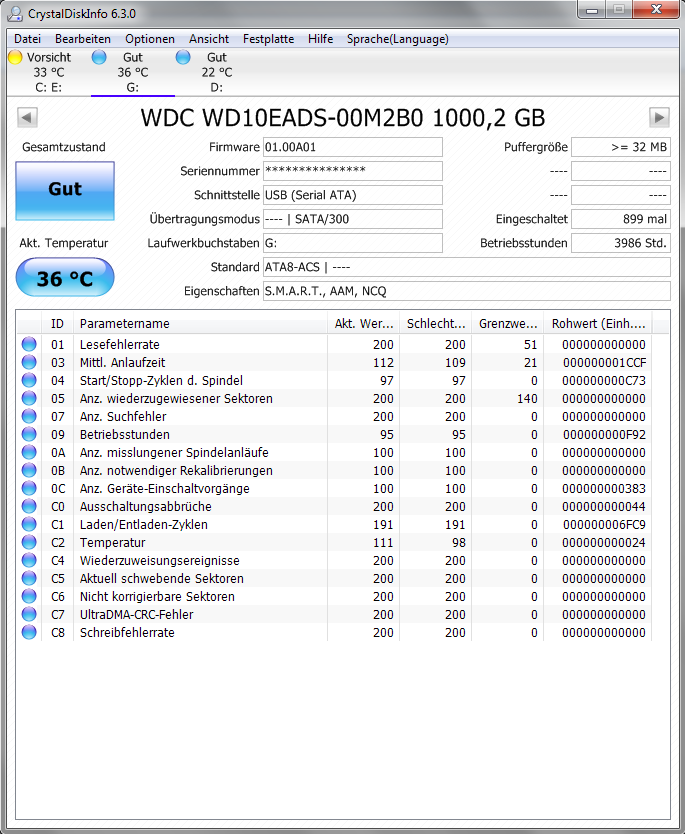The width and height of the screenshot is (685, 834).
Task: Click status orb of Laden/Entladen-Zyklen row
Action: pyautogui.click(x=29, y=524)
